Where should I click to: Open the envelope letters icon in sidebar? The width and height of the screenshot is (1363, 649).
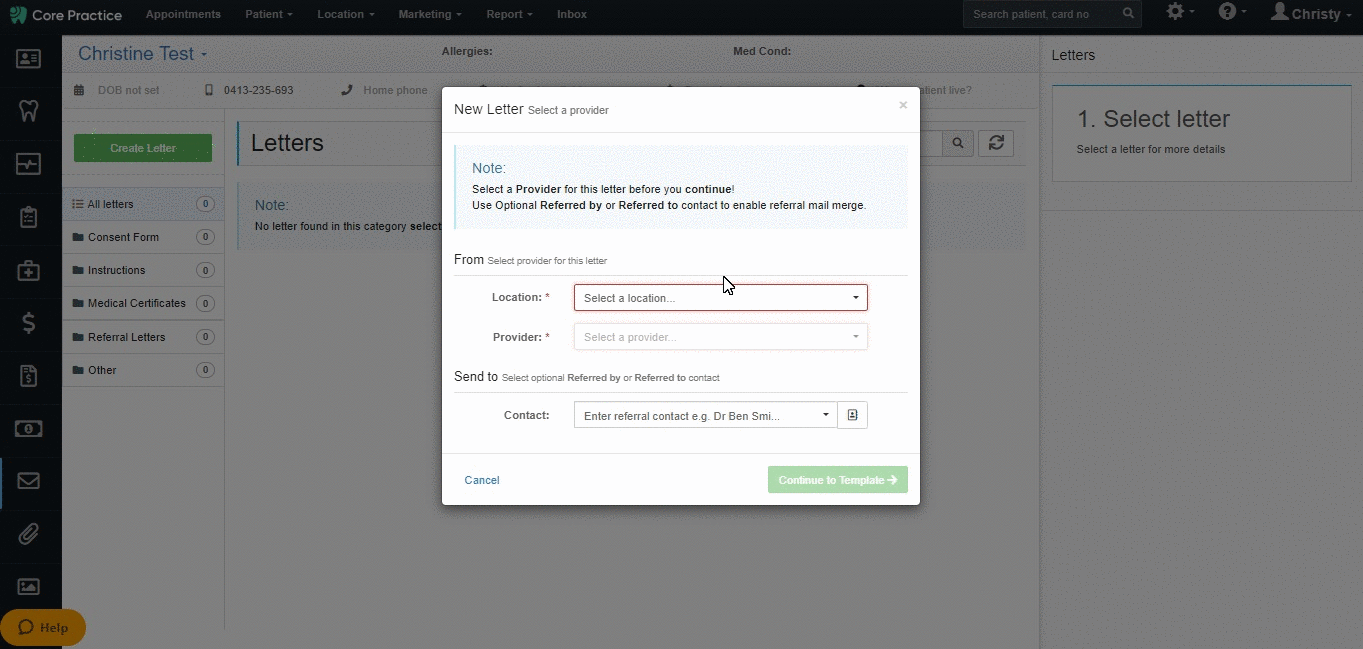click(x=29, y=481)
